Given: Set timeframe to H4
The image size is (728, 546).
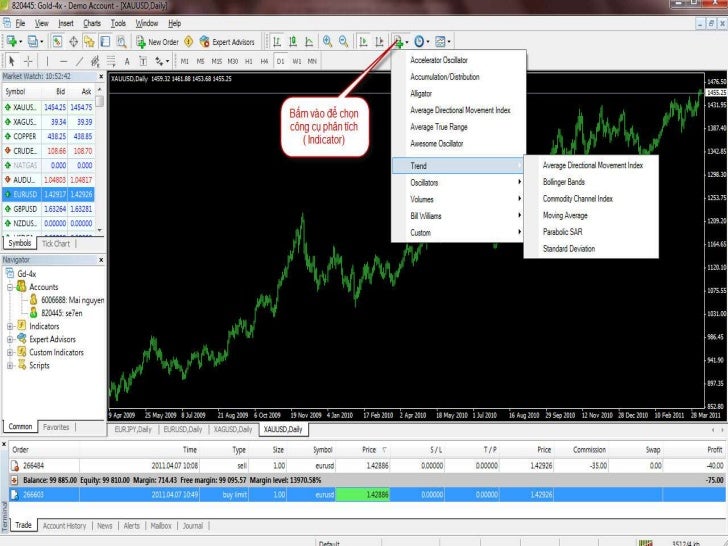Looking at the screenshot, I should point(264,61).
